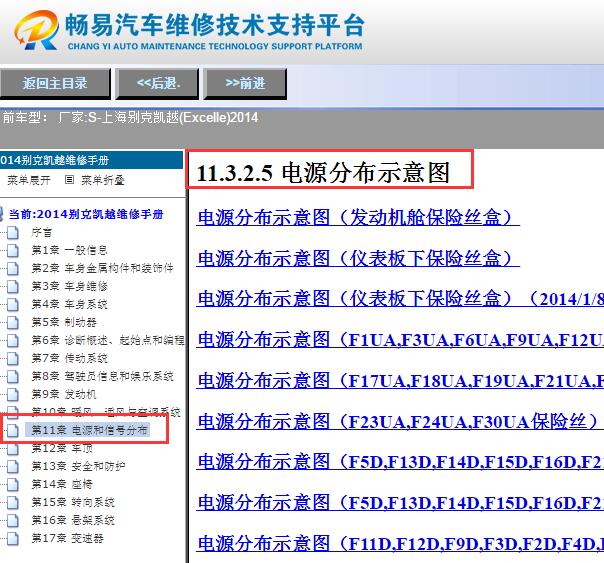Open 第9章 发动机
This screenshot has width=604, height=563.
64,394
